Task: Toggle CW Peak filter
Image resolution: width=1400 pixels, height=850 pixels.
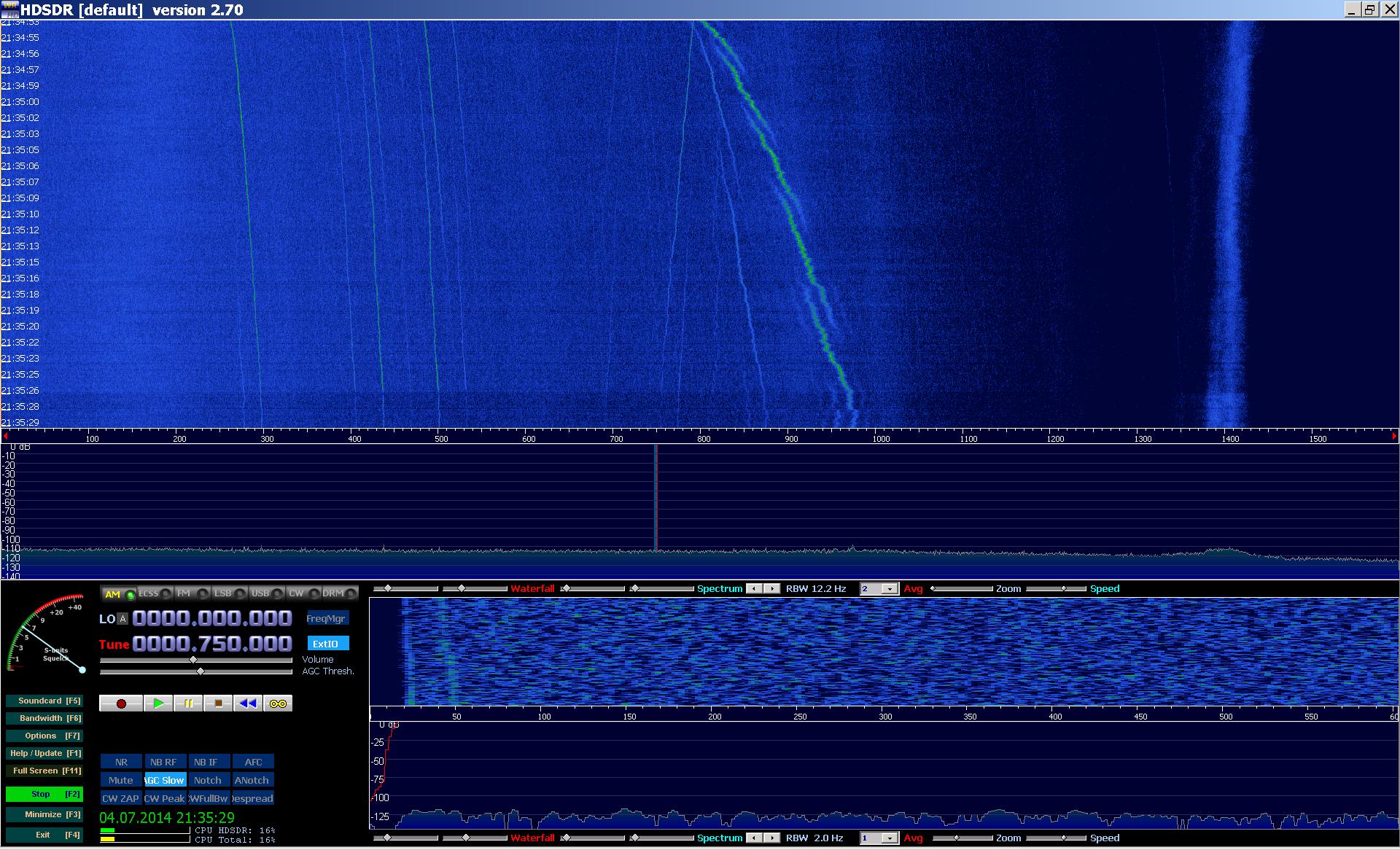Action: click(166, 798)
